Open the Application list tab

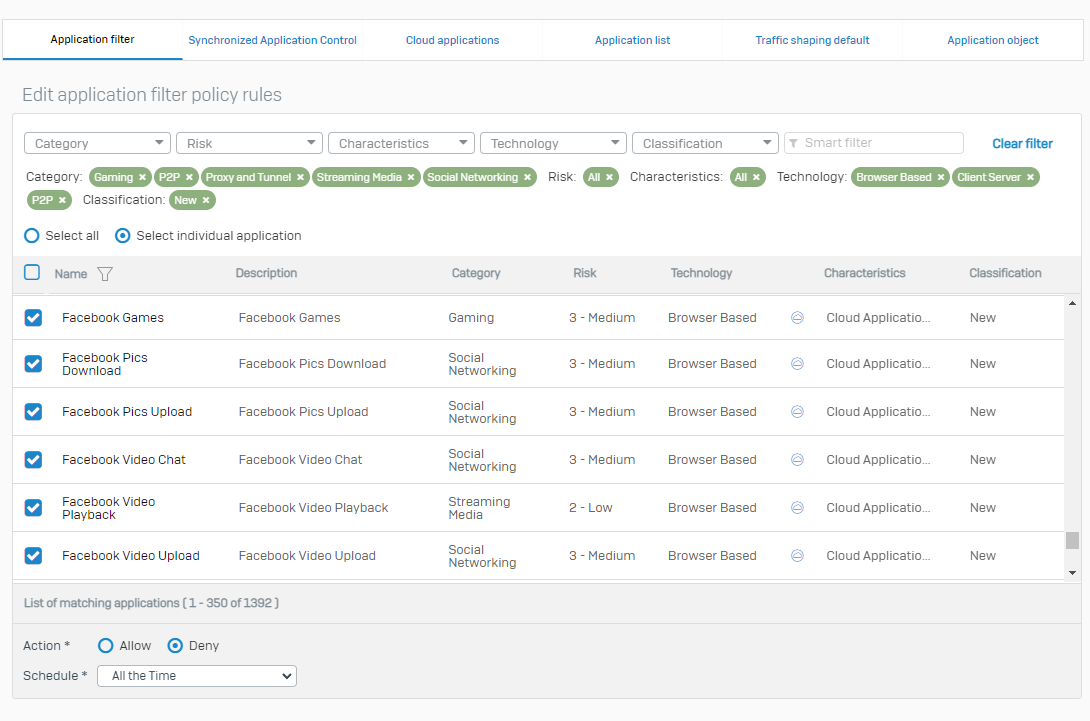(x=633, y=40)
